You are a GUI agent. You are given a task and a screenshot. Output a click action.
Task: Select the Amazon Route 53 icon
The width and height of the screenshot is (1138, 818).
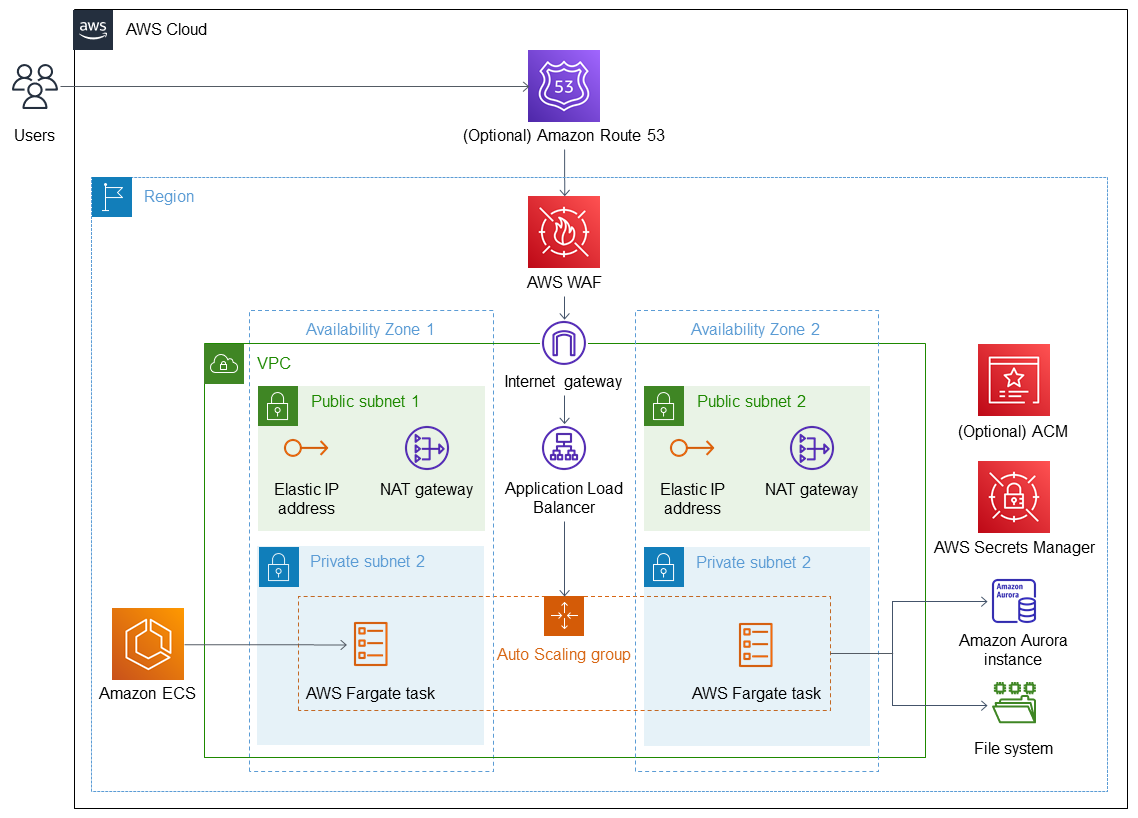[x=564, y=86]
